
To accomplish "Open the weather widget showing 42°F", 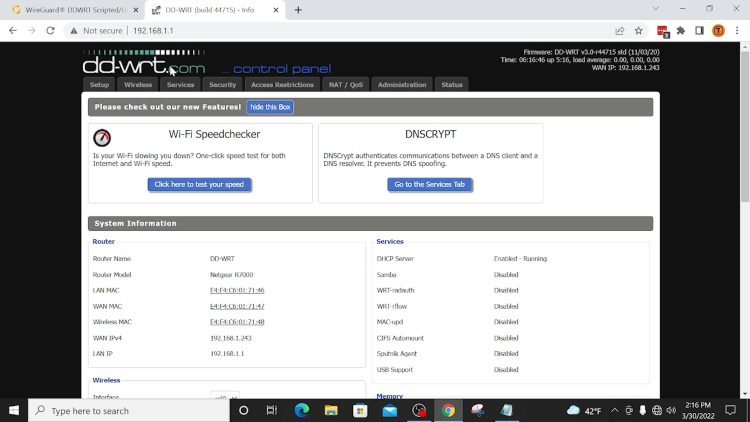I will 584,411.
